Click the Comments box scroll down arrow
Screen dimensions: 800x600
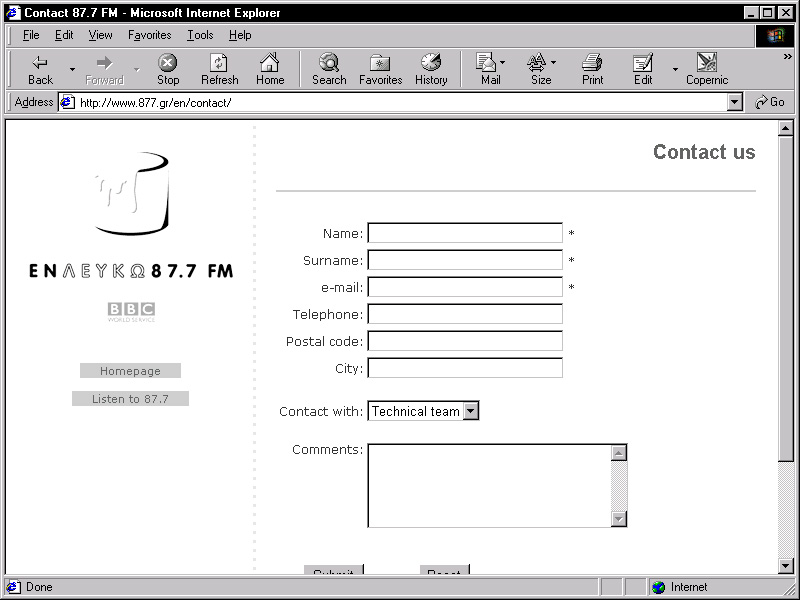pyautogui.click(x=619, y=519)
